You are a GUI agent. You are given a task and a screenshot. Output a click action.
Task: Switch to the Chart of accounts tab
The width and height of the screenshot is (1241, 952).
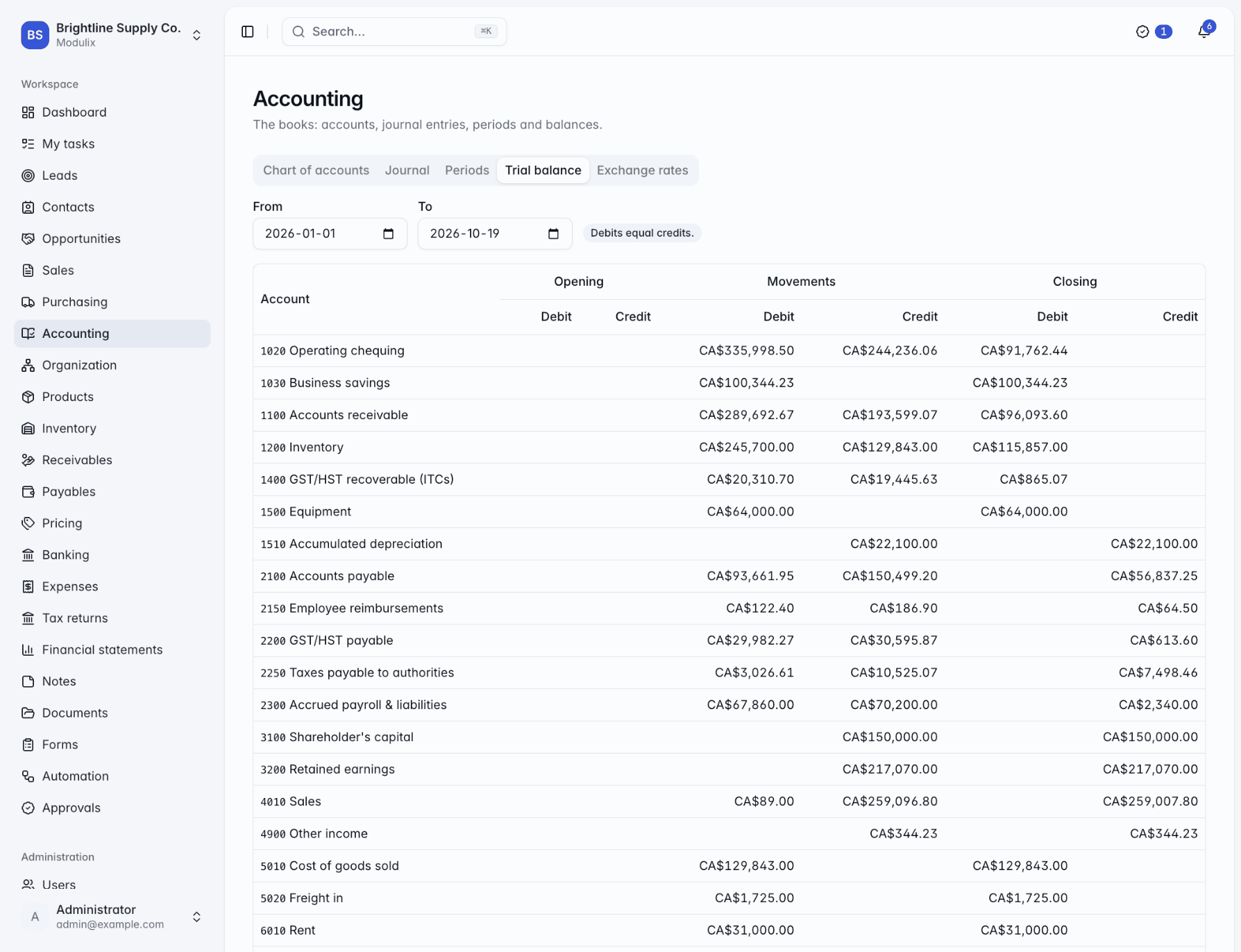point(316,170)
